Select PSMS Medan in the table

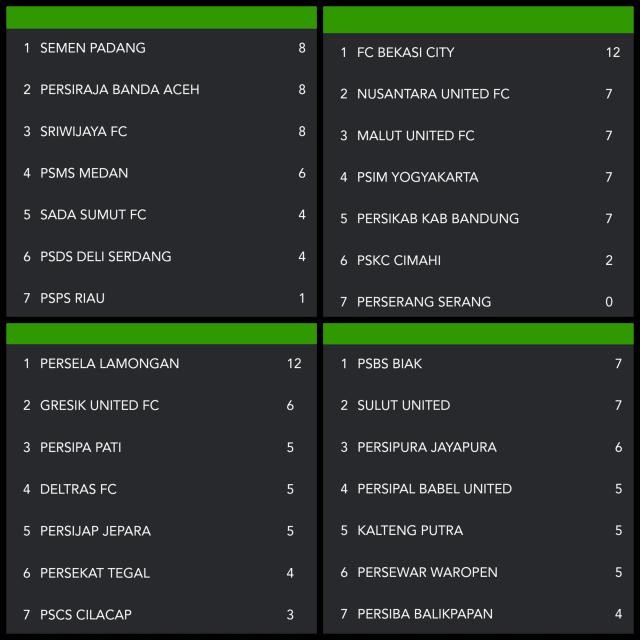[161, 173]
